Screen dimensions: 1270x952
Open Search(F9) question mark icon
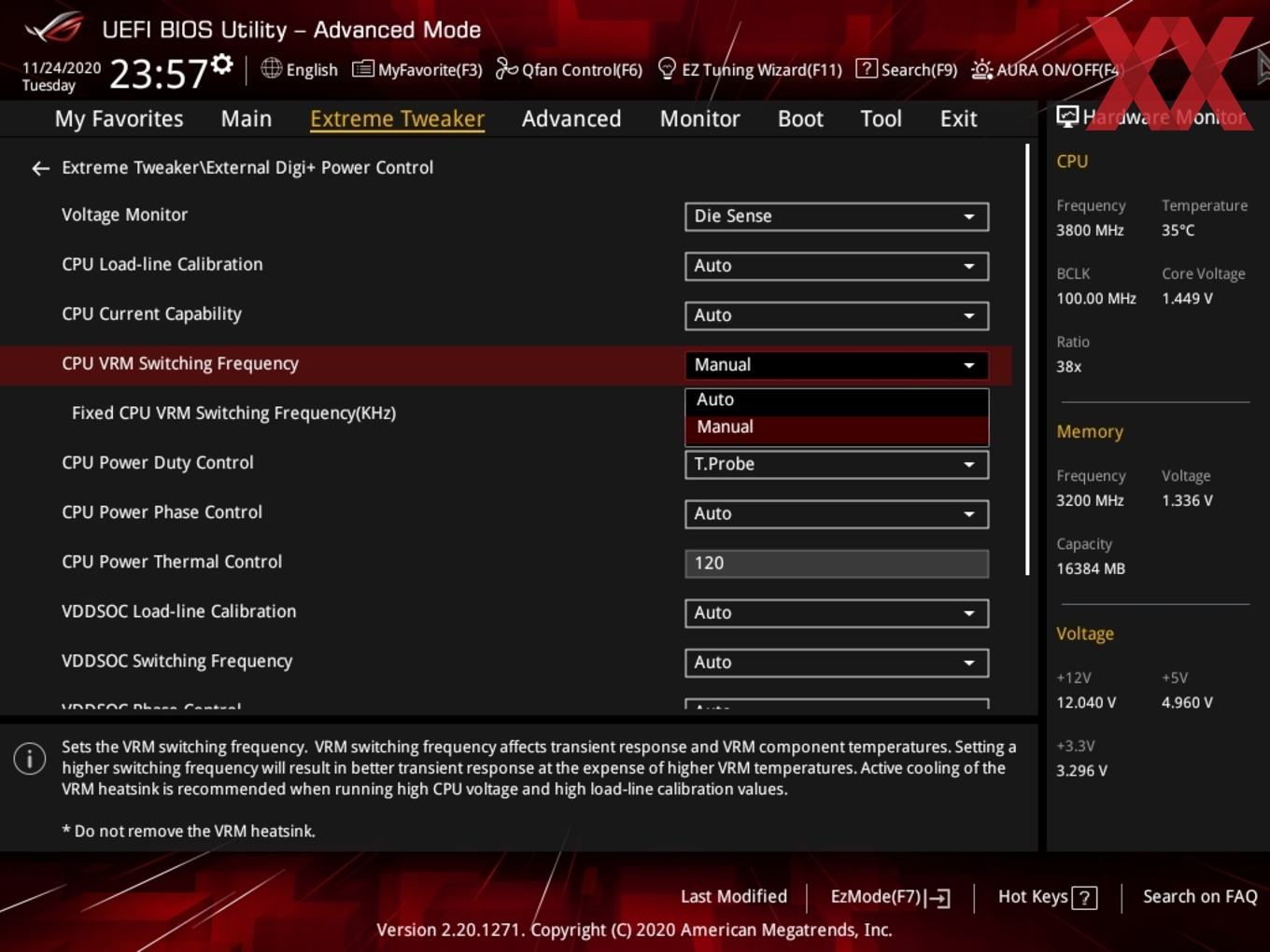(x=867, y=68)
